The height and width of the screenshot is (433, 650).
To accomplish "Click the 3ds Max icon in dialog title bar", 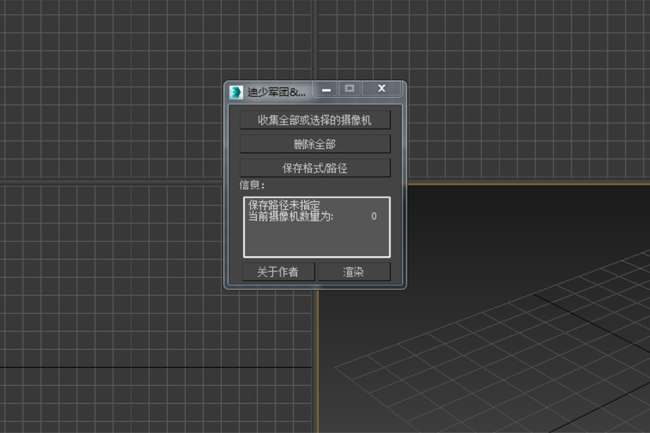I will click(x=236, y=91).
